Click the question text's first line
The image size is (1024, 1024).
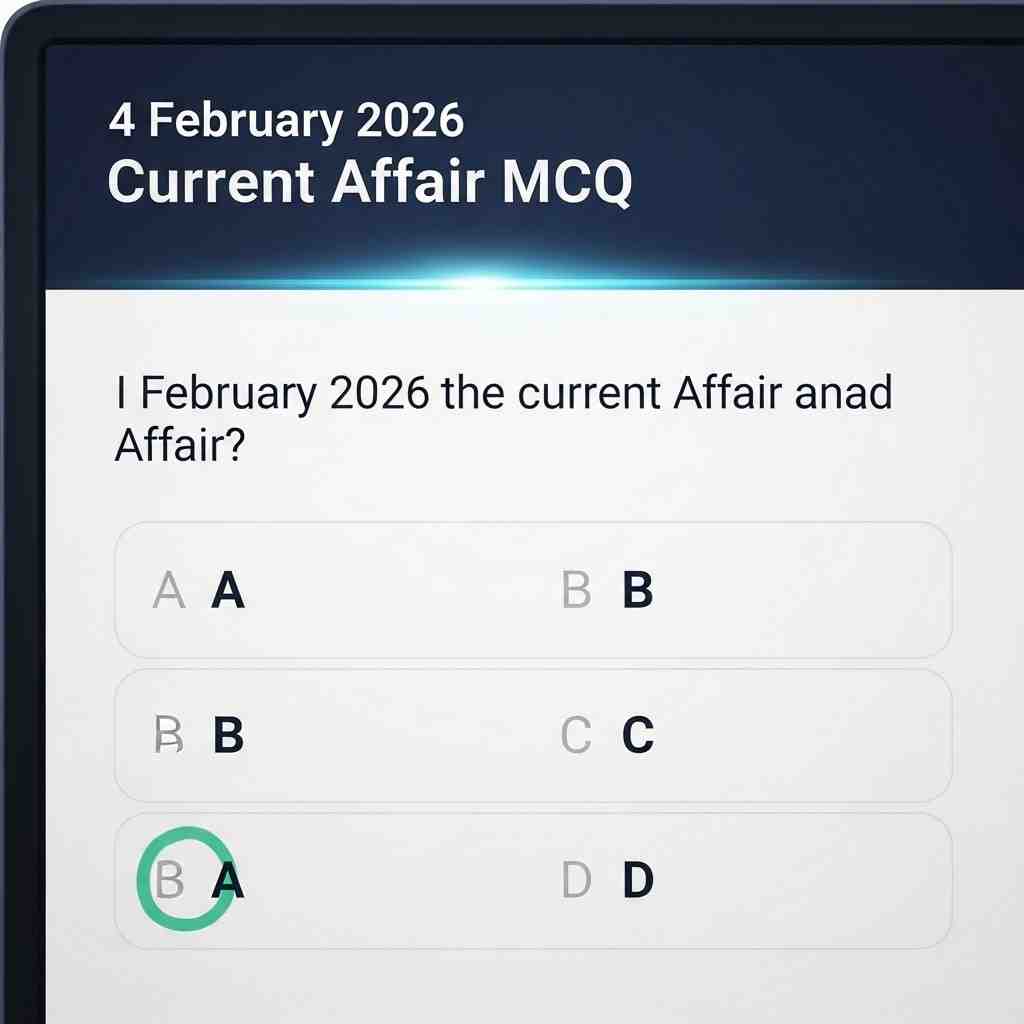[x=503, y=394]
